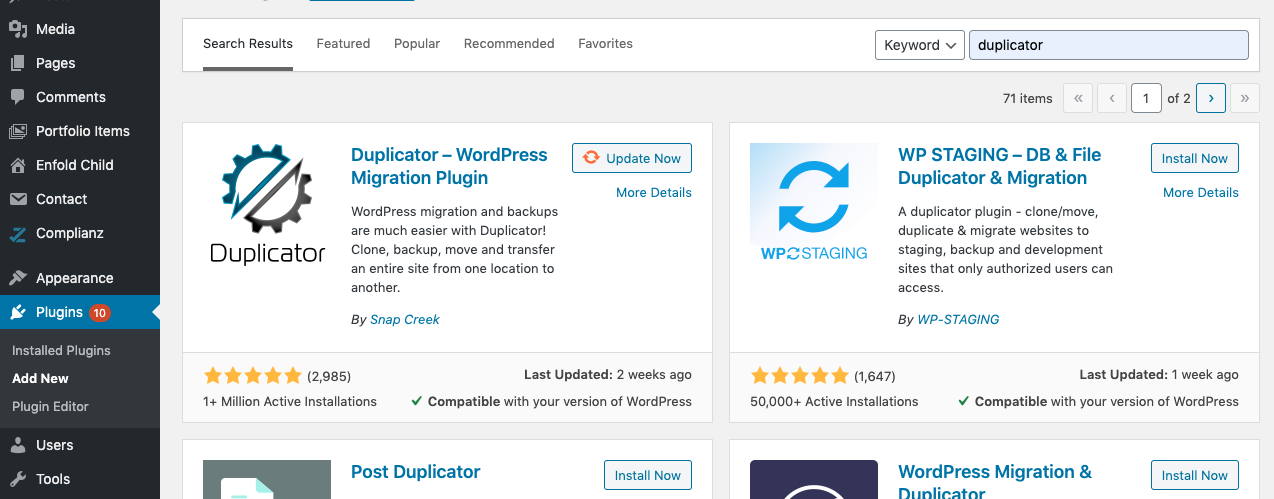This screenshot has width=1274, height=499.
Task: Install the WP STAGING plugin
Action: [1195, 158]
